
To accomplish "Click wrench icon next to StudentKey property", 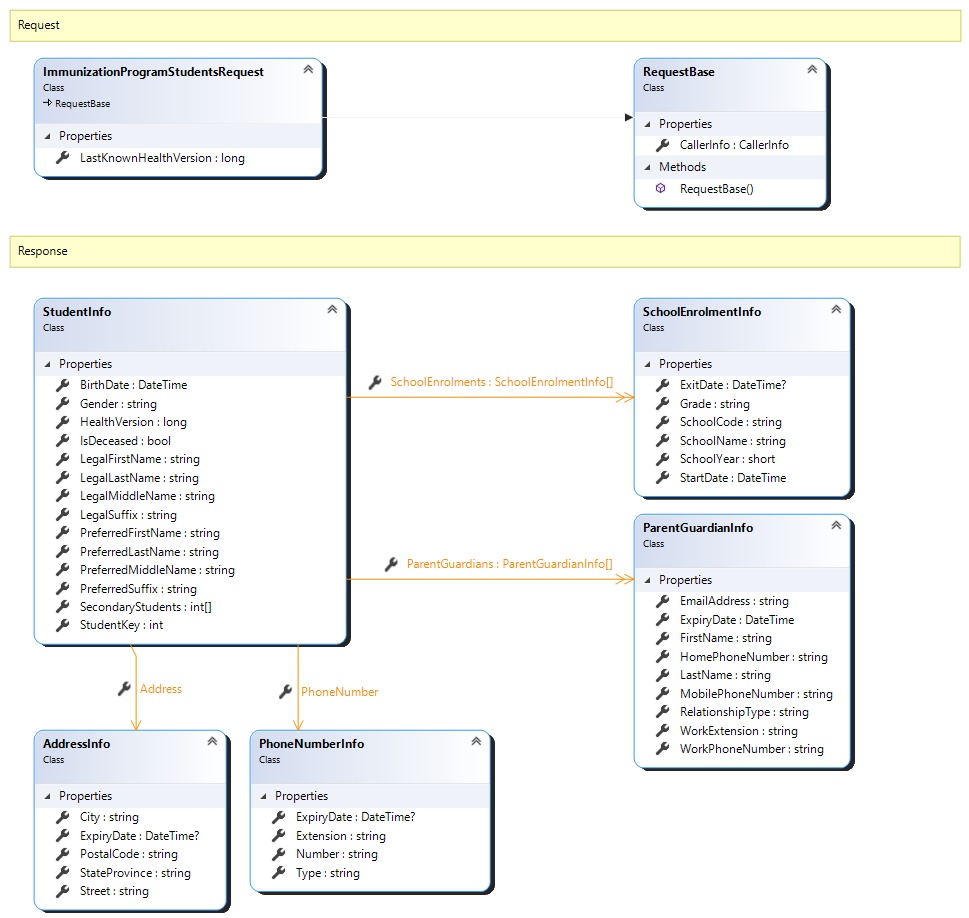I will click(62, 625).
